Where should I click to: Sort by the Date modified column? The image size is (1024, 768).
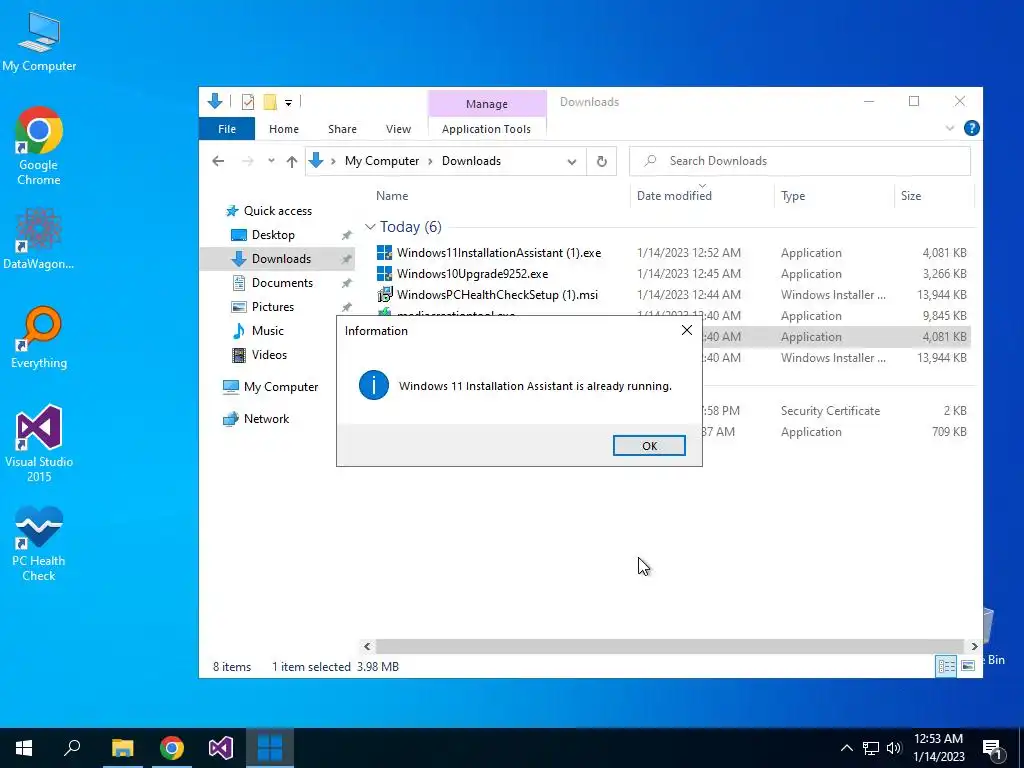674,196
